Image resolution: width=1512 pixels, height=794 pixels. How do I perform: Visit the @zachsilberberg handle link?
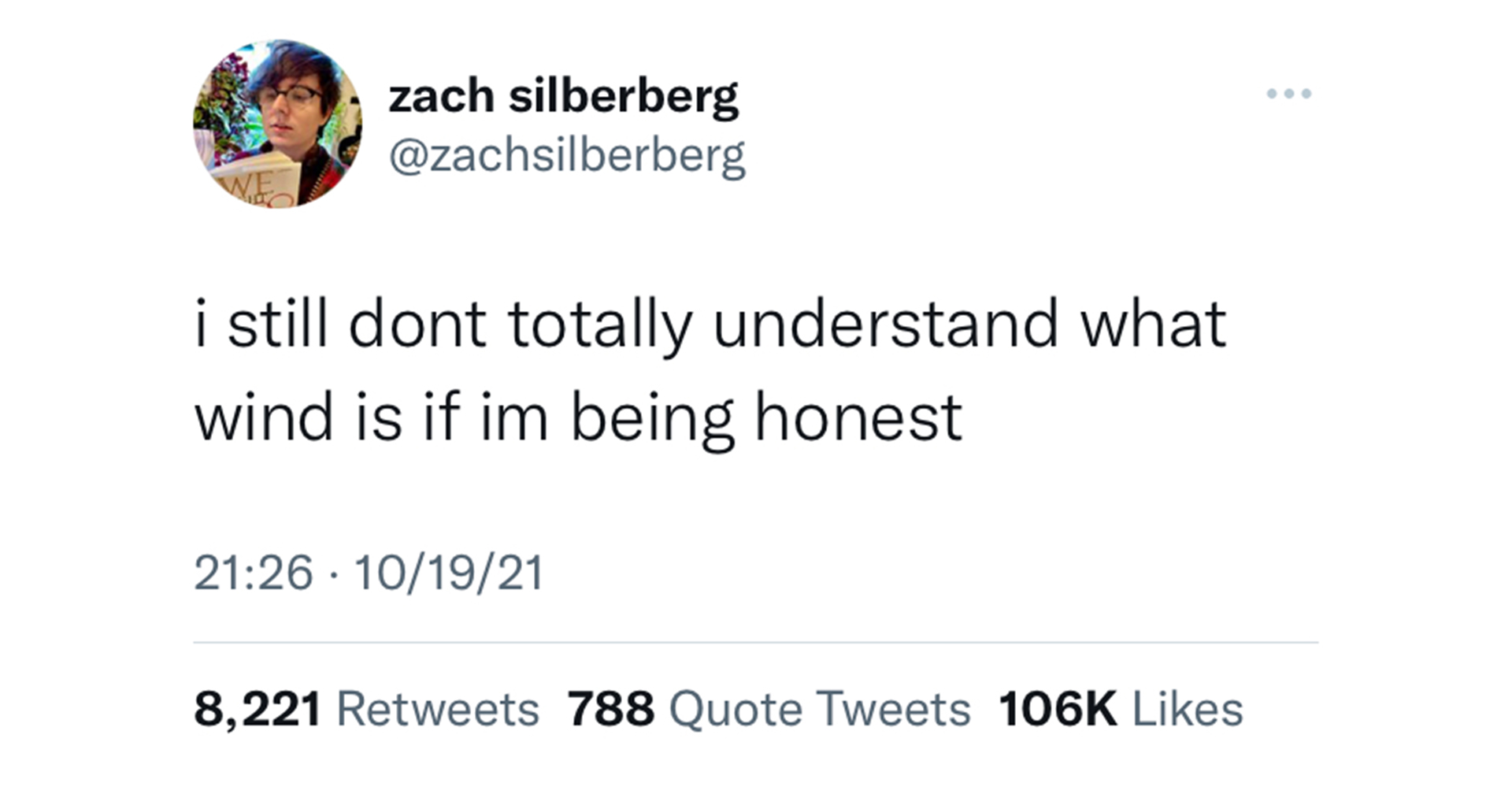(x=567, y=156)
